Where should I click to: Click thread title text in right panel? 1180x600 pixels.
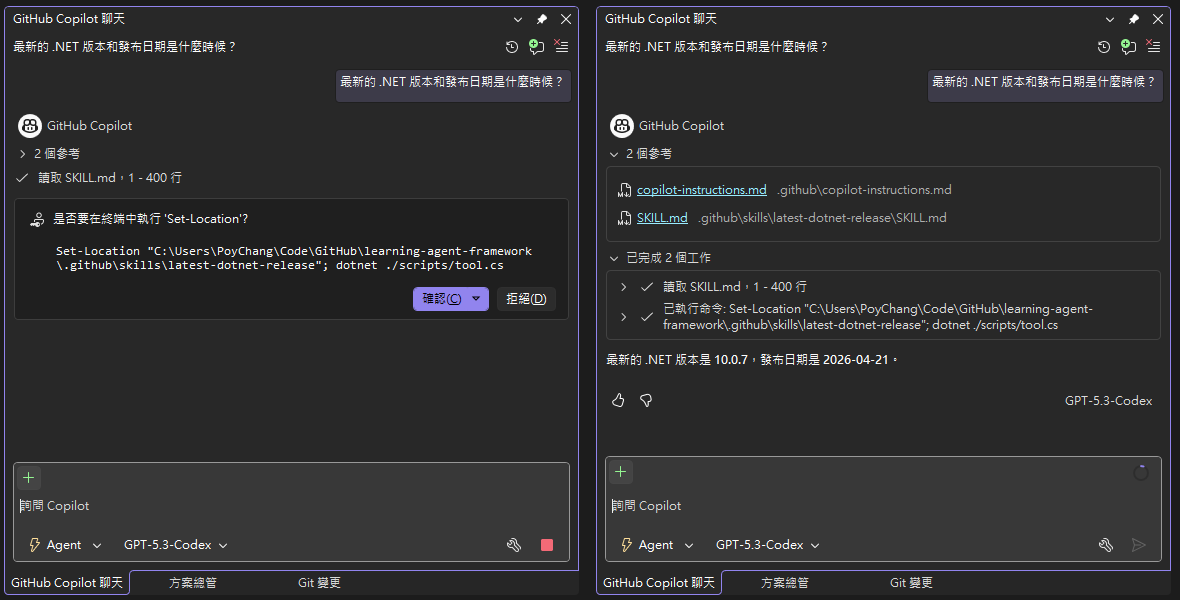(x=717, y=47)
